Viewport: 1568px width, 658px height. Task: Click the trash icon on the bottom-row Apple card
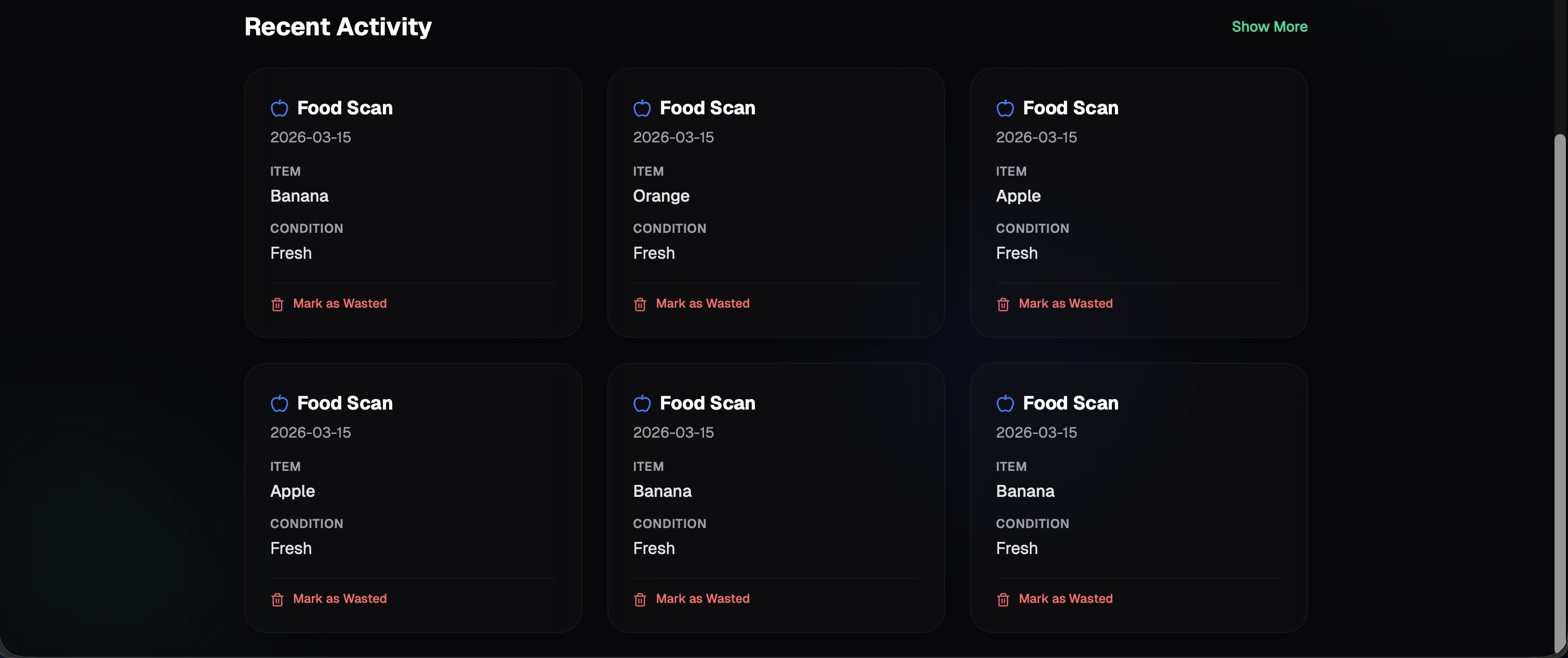(x=277, y=600)
